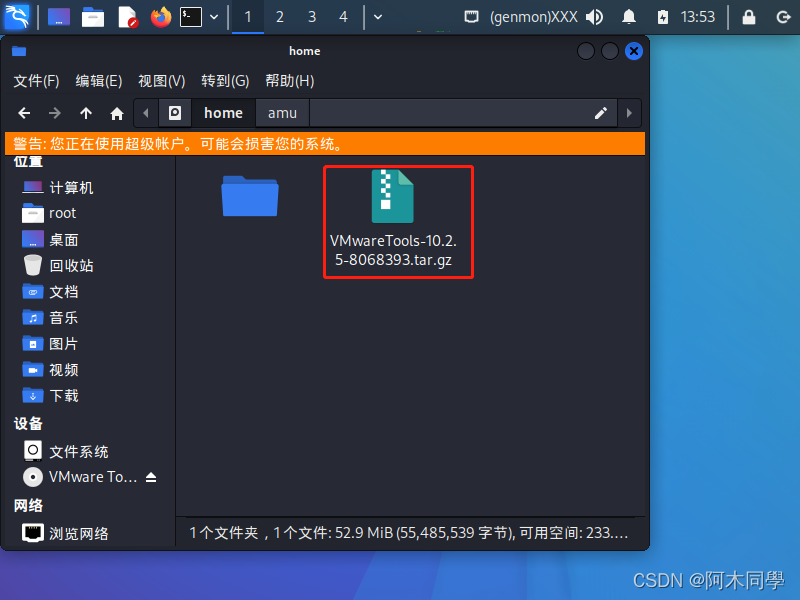The height and width of the screenshot is (600, 800).
Task: Click the show desktop panel icon
Action: click(x=59, y=17)
